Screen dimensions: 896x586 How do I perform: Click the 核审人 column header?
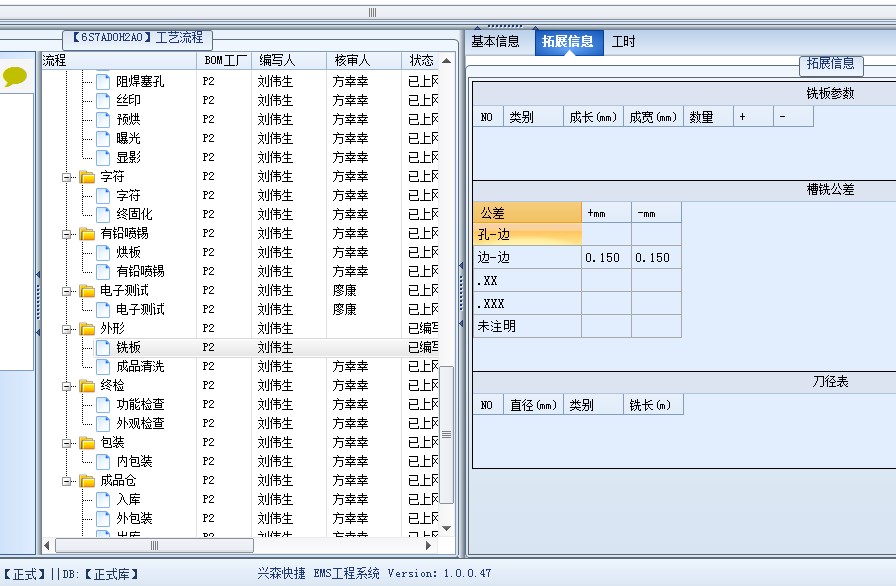click(x=364, y=61)
